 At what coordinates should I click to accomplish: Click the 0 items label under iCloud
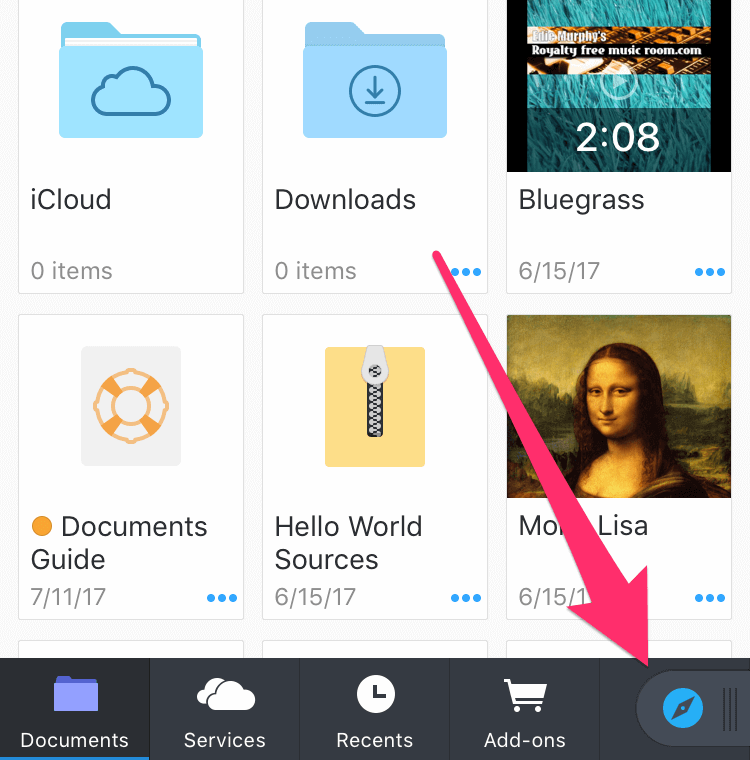pos(72,271)
